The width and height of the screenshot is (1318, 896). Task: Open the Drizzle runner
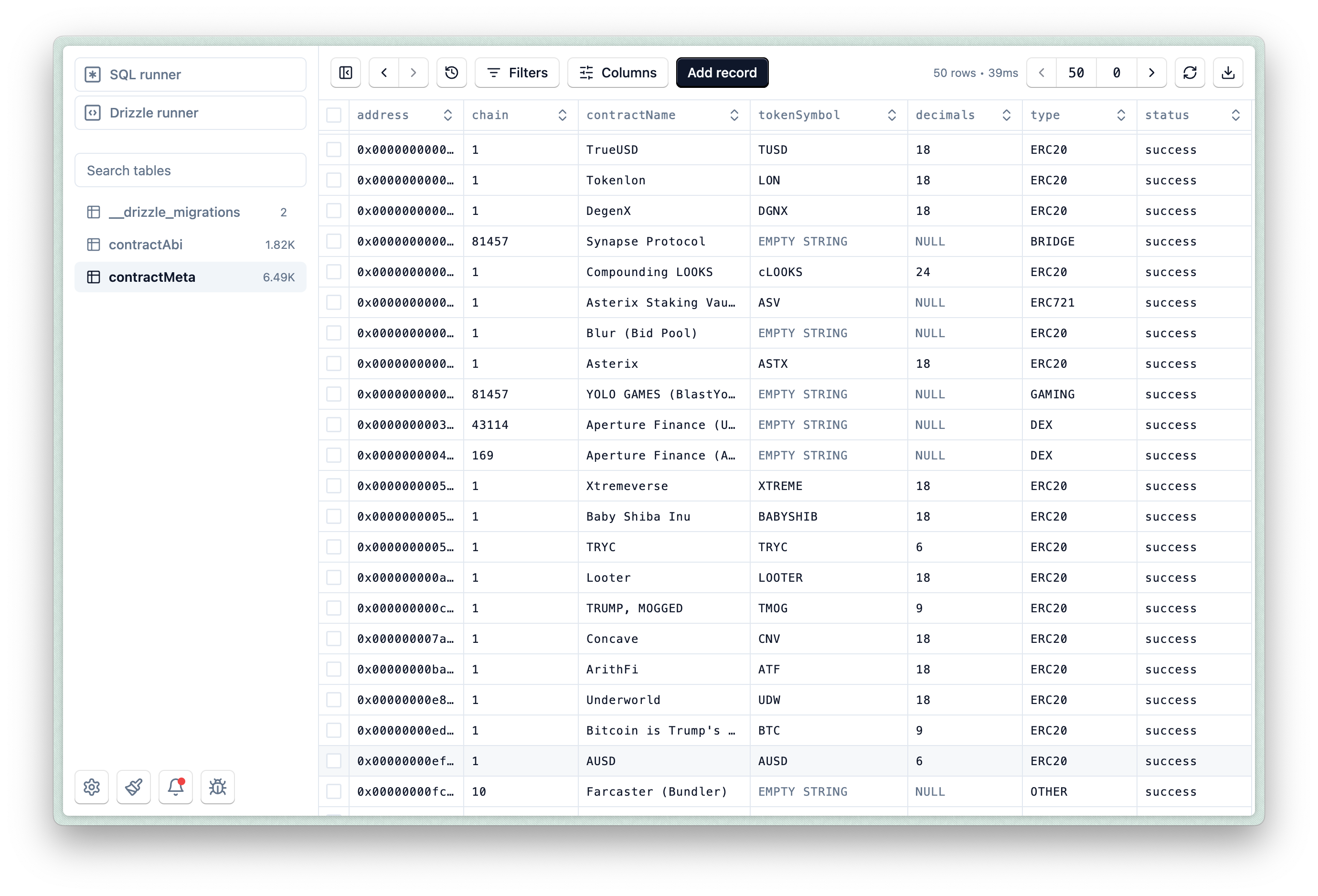click(191, 113)
